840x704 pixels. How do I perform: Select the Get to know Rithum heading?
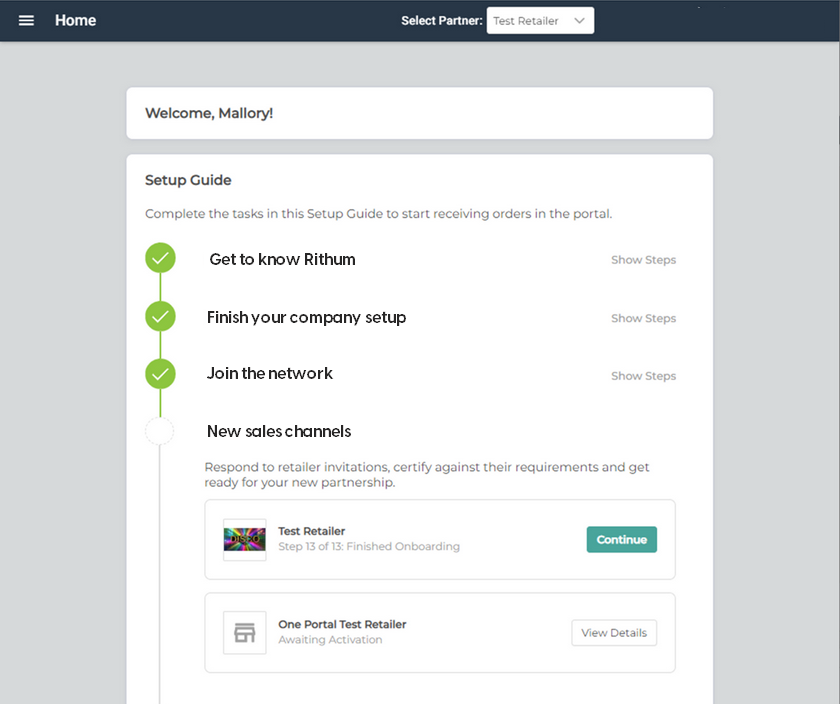point(282,260)
